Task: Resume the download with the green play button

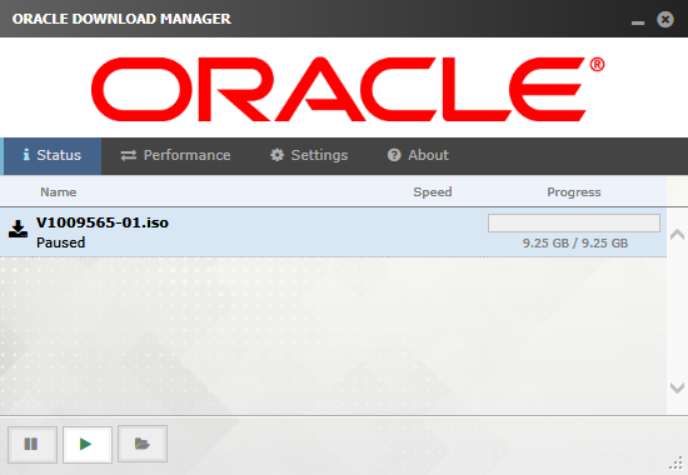Action: (x=87, y=444)
